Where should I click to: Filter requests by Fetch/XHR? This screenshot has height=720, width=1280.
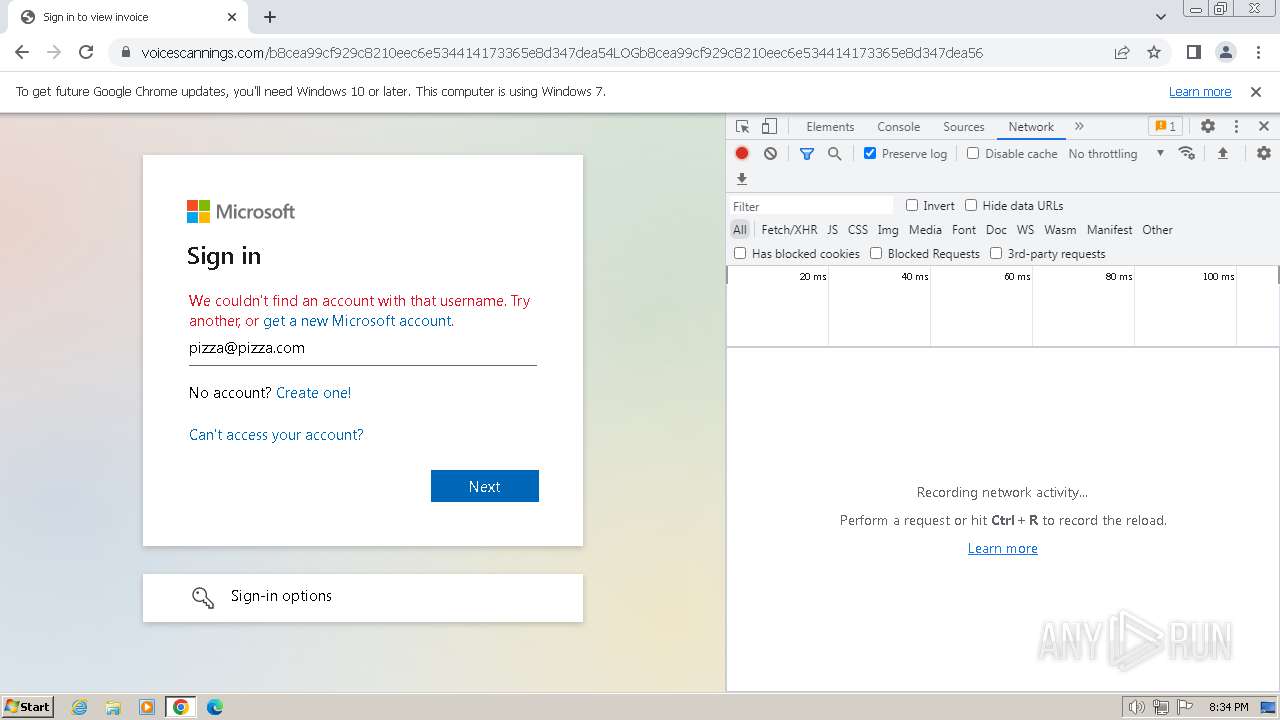coord(789,229)
